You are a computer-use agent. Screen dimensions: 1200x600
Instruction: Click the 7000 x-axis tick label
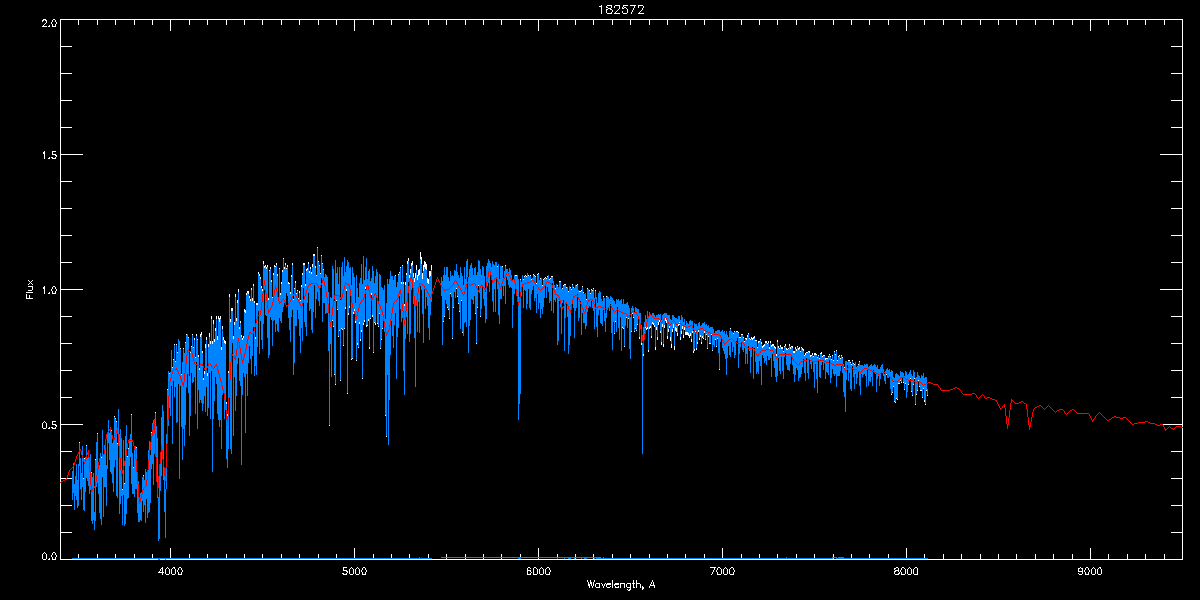click(x=722, y=571)
